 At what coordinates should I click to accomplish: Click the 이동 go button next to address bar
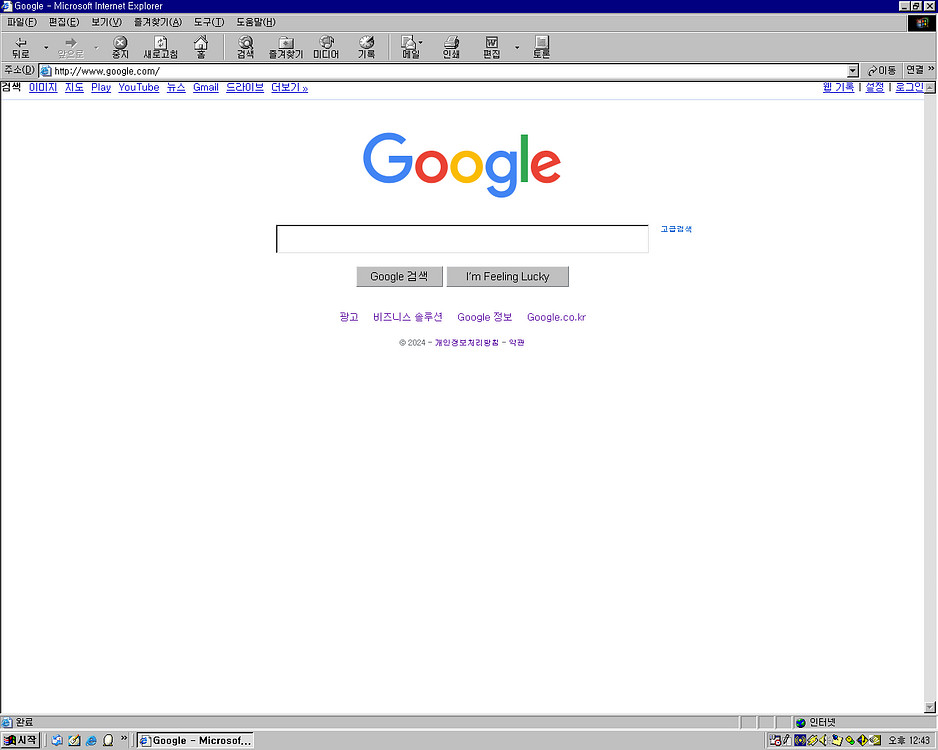(882, 71)
